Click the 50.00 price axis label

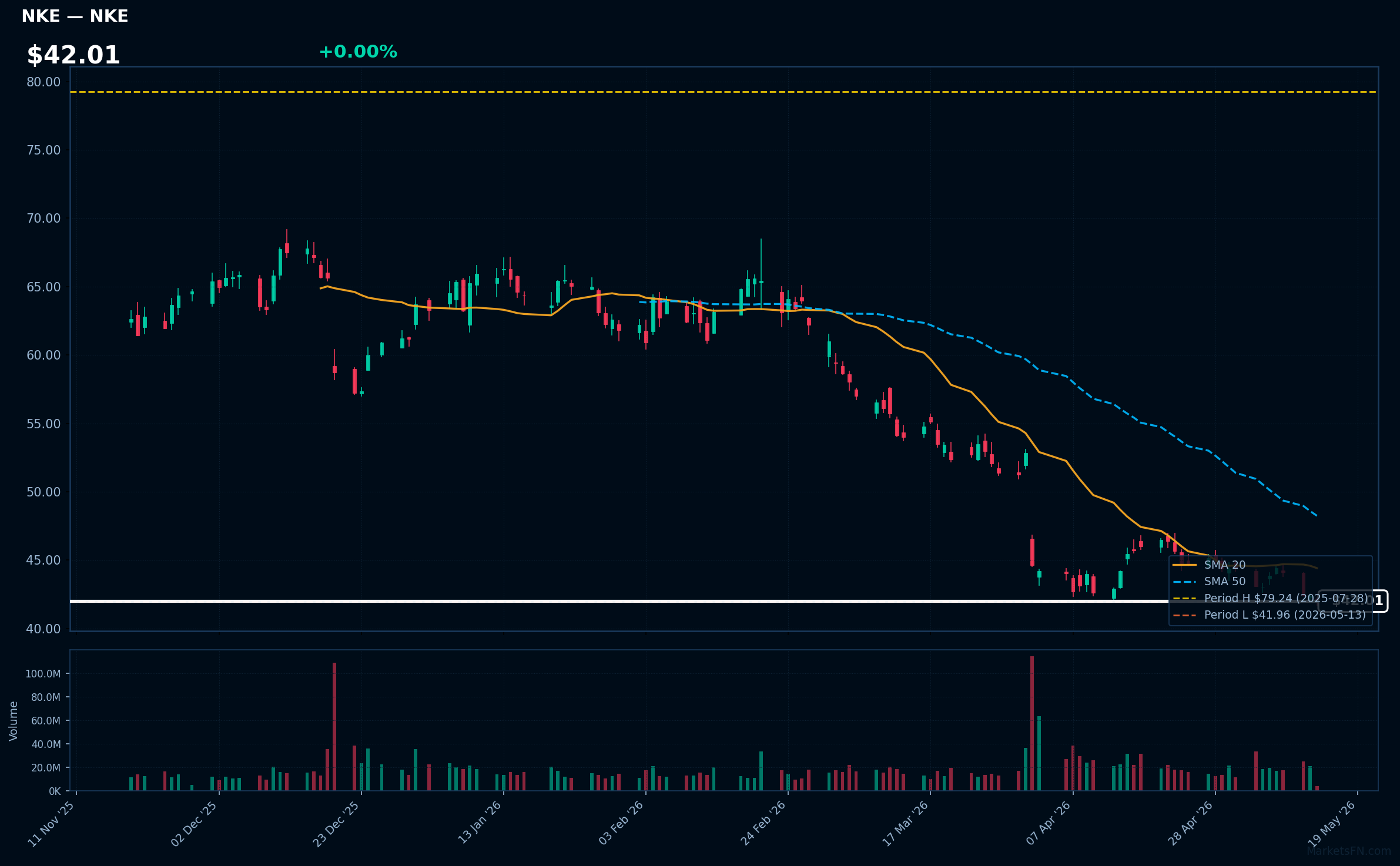[x=43, y=492]
